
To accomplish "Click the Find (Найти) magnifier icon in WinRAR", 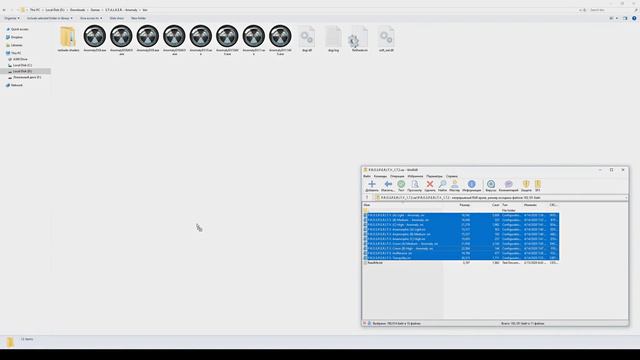I will (x=442, y=186).
